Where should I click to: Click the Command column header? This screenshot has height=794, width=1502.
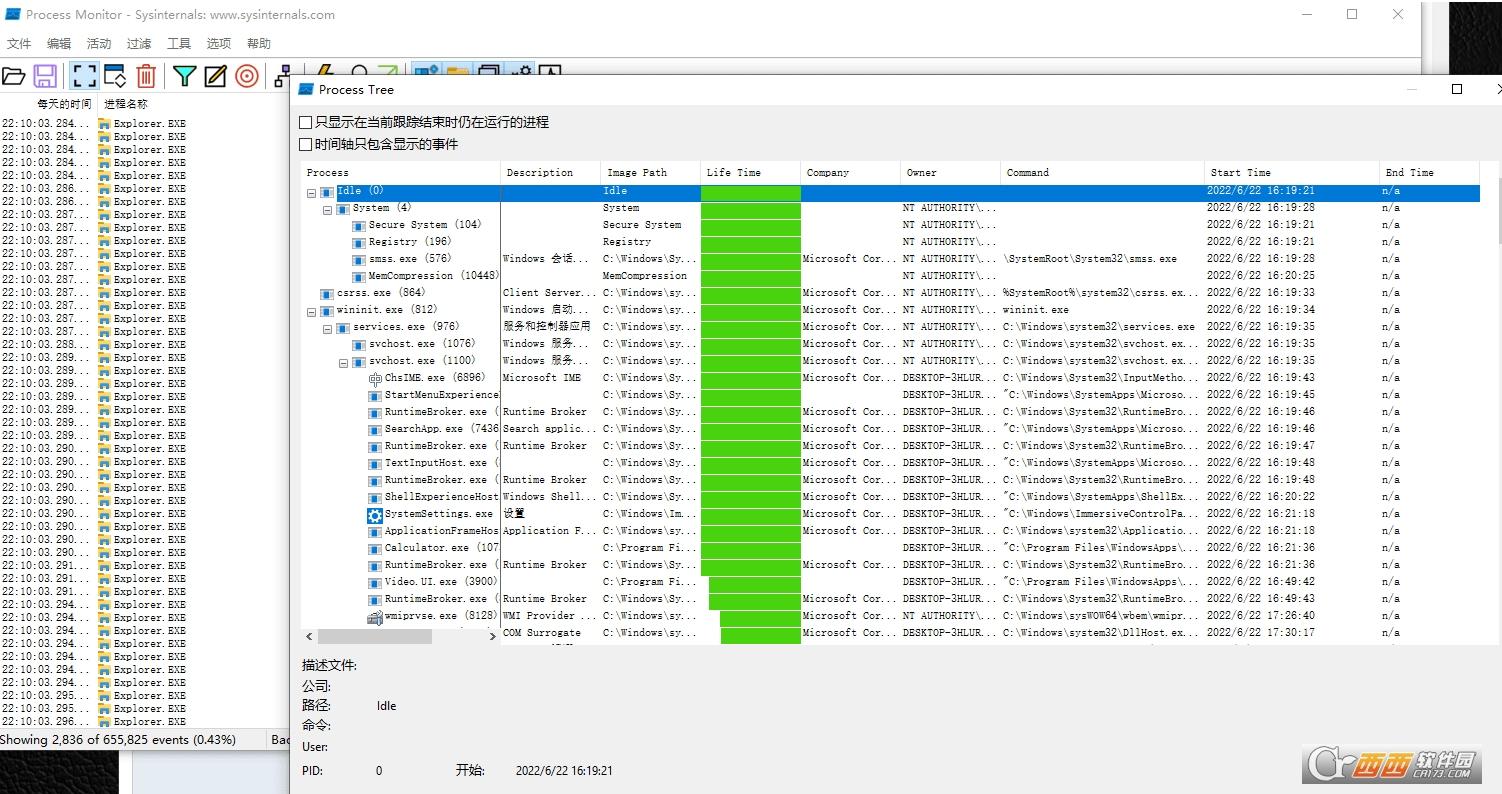(x=1102, y=173)
